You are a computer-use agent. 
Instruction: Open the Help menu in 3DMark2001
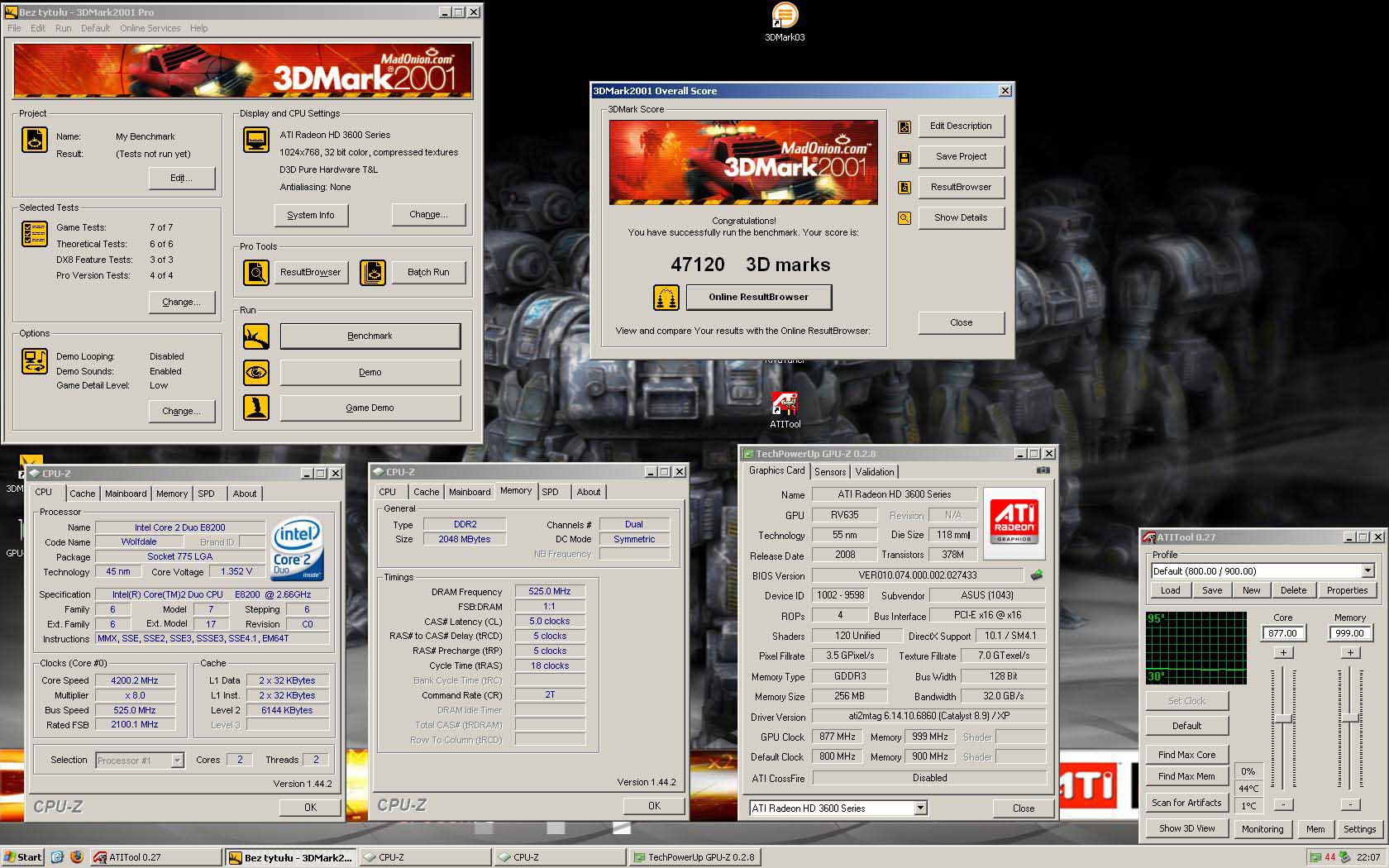(198, 28)
